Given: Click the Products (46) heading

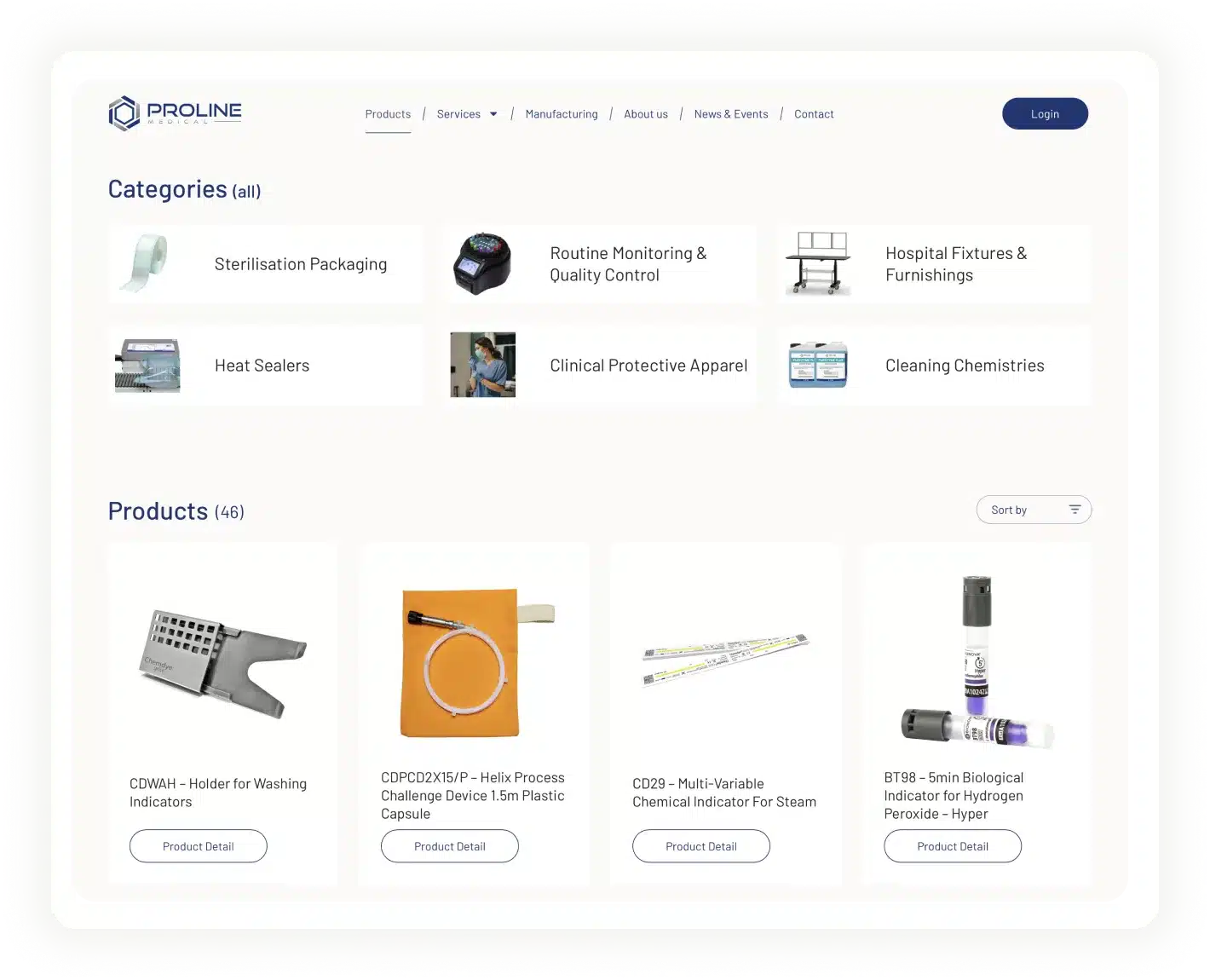Looking at the screenshot, I should (176, 511).
